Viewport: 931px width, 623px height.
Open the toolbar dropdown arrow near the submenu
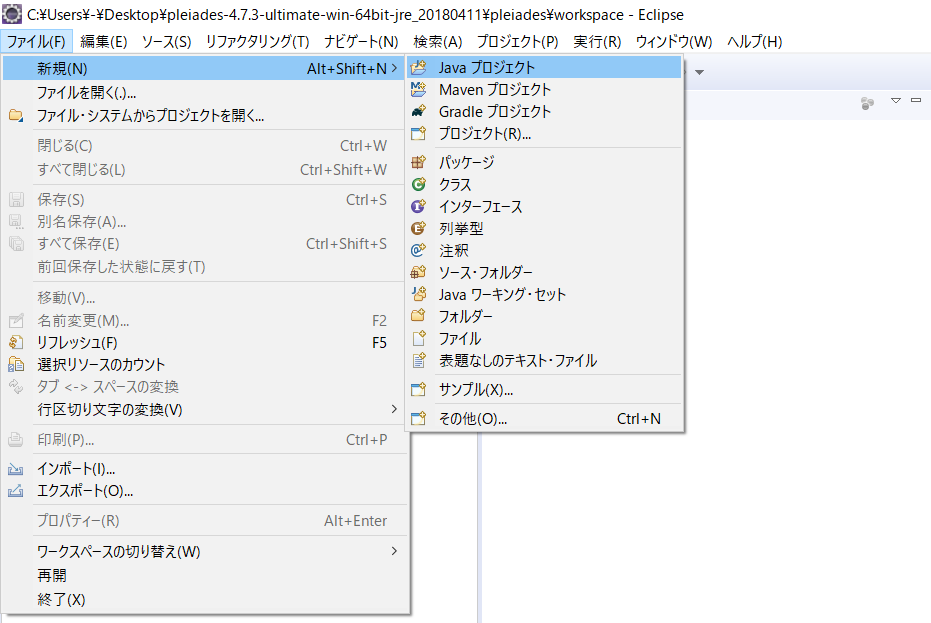point(699,72)
